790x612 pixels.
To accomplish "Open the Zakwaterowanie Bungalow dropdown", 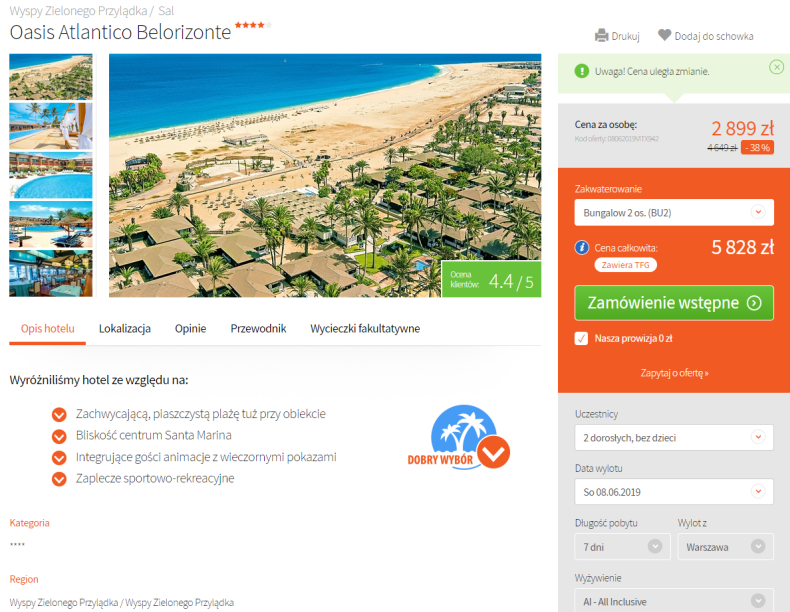I will tap(674, 213).
